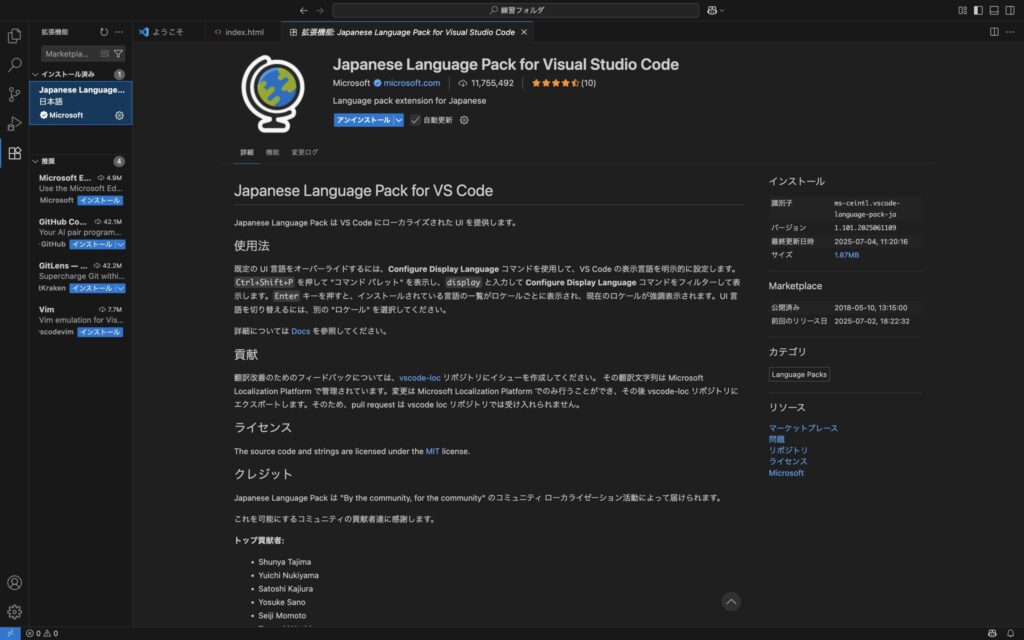The image size is (1024, 640).
Task: Open the MIT license link
Action: click(432, 451)
